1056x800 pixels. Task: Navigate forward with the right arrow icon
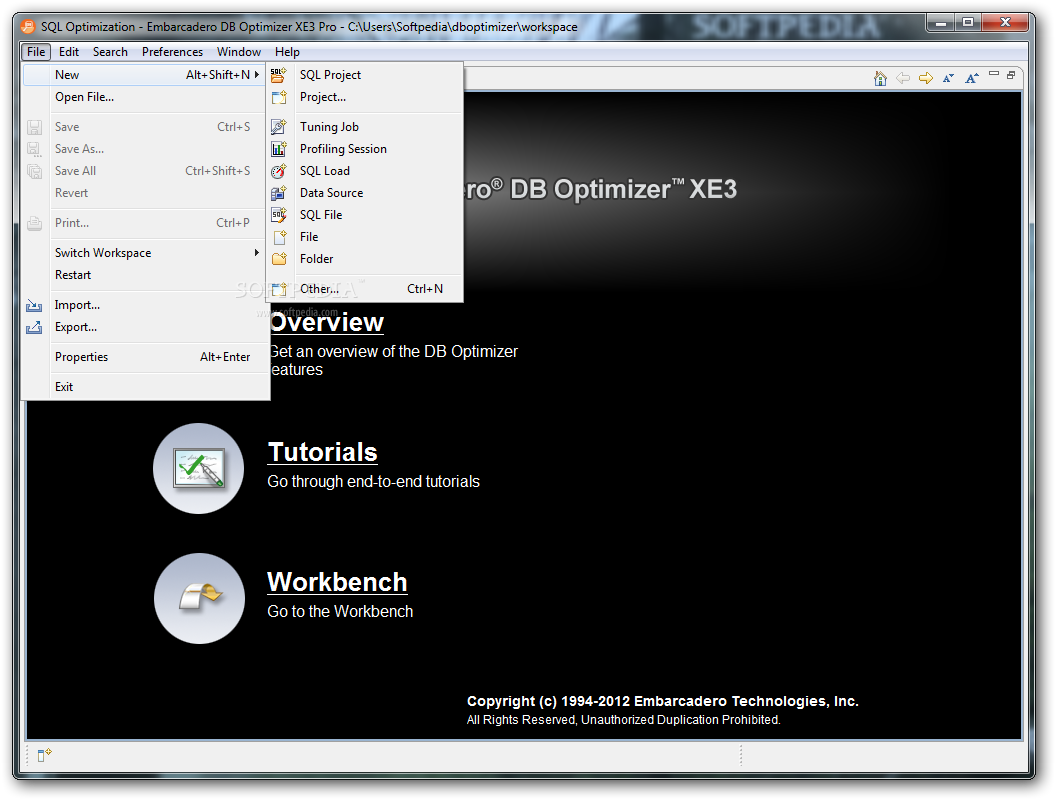point(926,78)
